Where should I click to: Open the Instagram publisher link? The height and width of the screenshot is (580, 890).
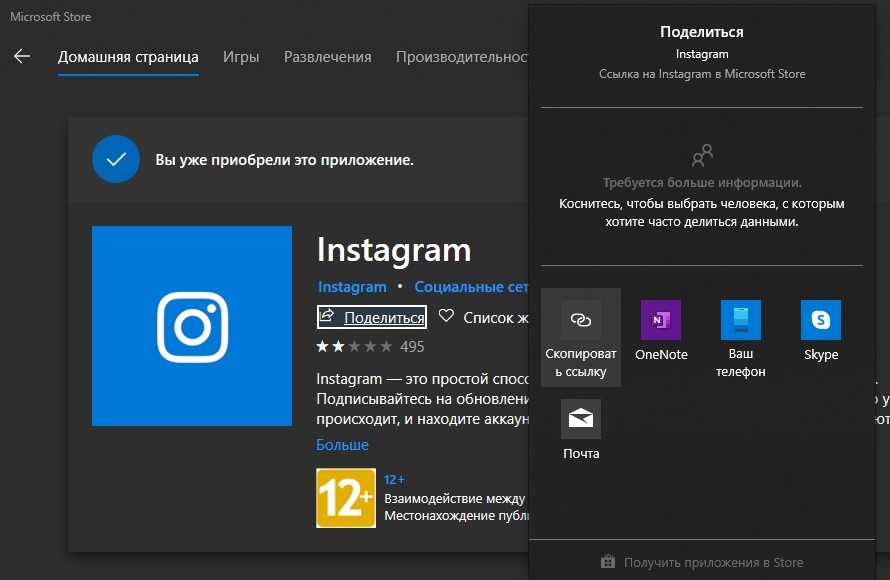pos(352,287)
